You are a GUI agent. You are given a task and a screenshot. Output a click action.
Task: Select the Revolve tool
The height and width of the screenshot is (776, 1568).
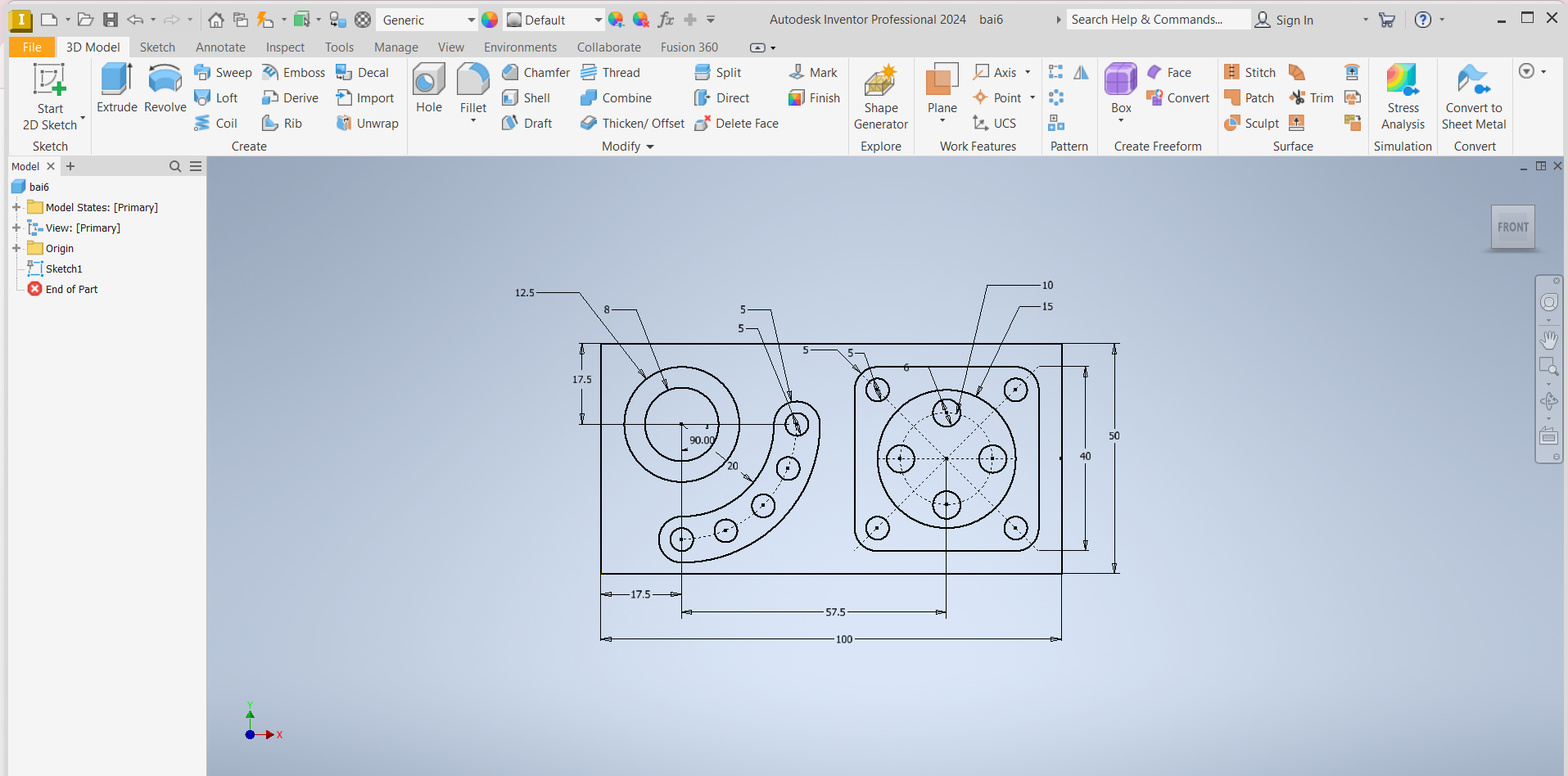point(165,88)
